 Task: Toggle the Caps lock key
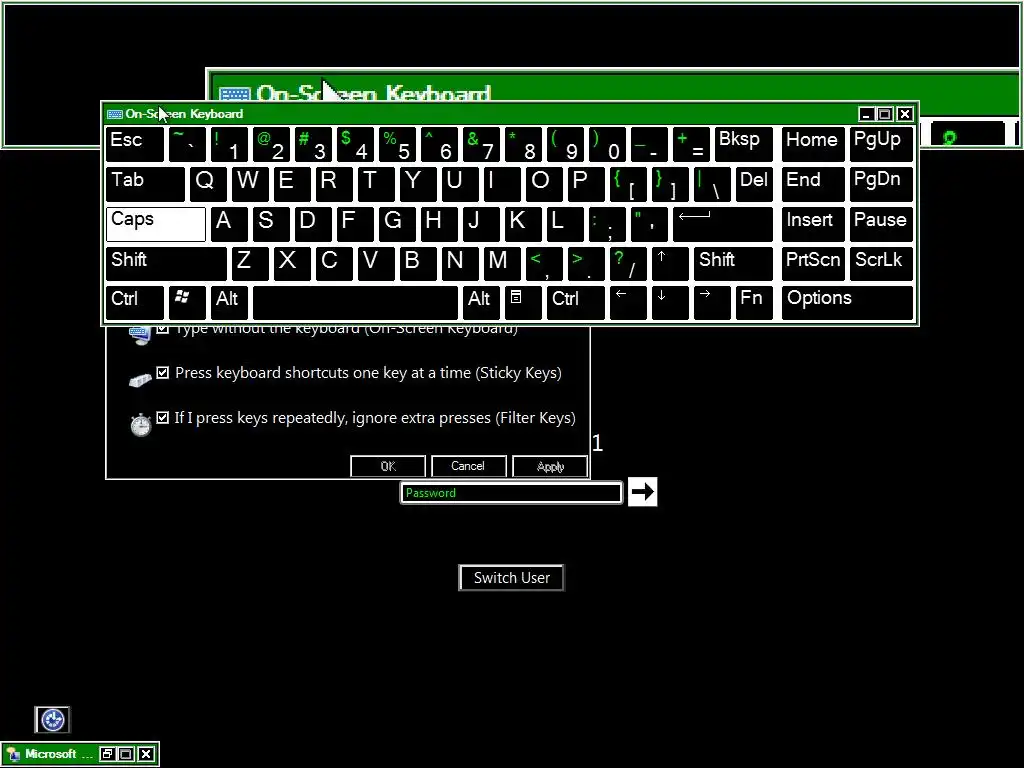click(x=155, y=224)
